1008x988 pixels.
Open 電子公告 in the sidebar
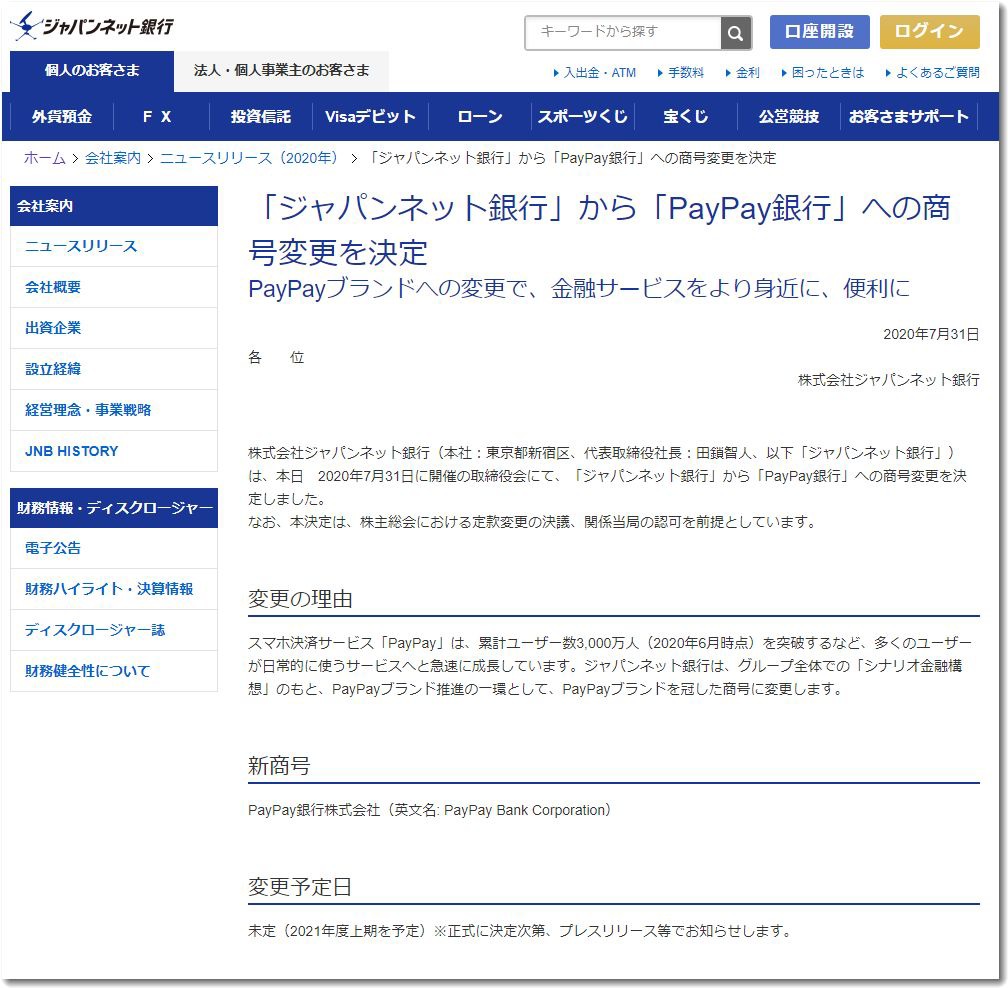pyautogui.click(x=114, y=548)
